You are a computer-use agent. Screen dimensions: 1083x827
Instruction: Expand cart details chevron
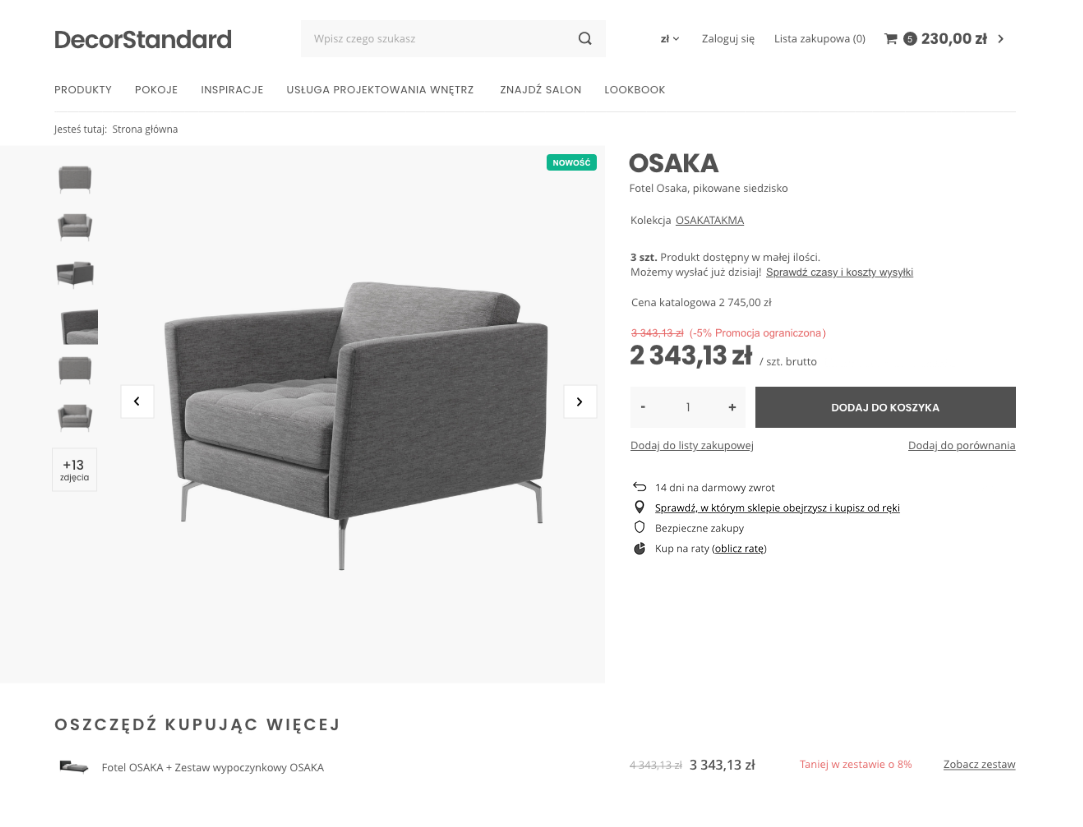[x=1001, y=39]
